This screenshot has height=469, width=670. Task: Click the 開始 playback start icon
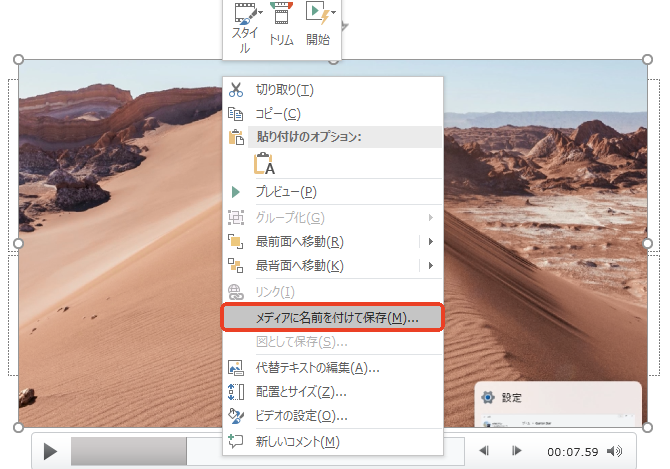(317, 12)
